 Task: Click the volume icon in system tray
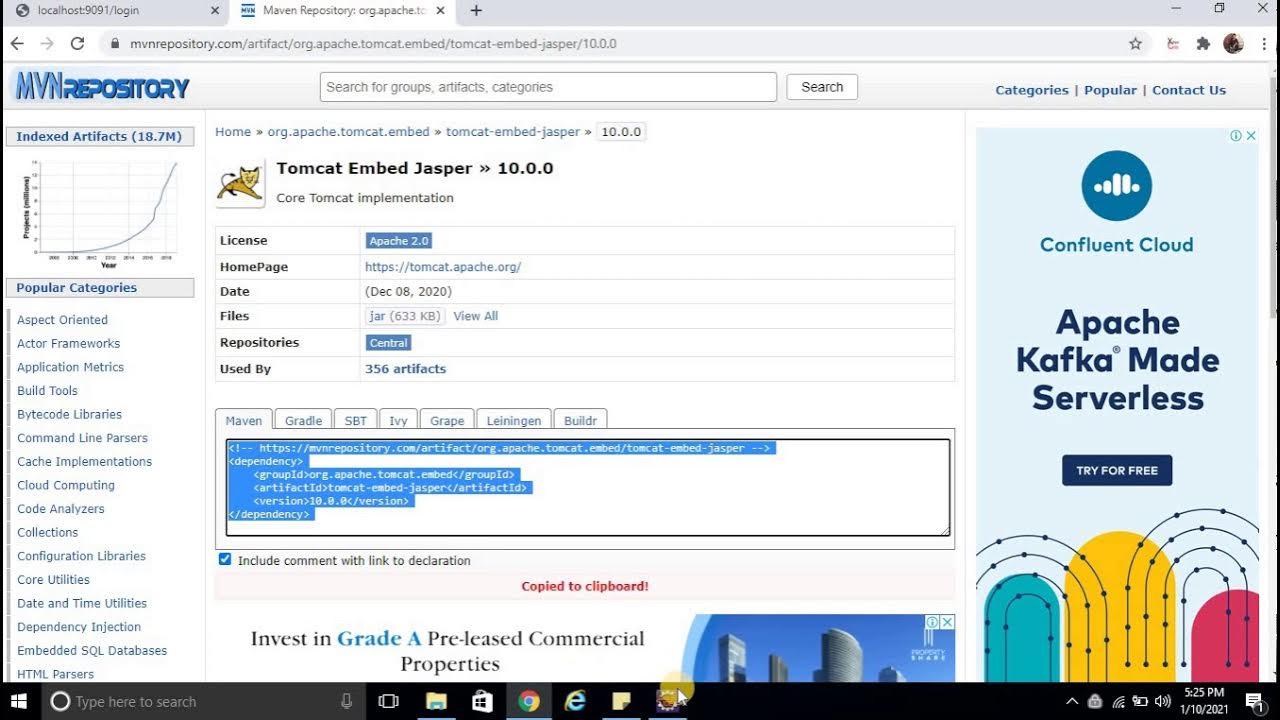coord(1162,701)
